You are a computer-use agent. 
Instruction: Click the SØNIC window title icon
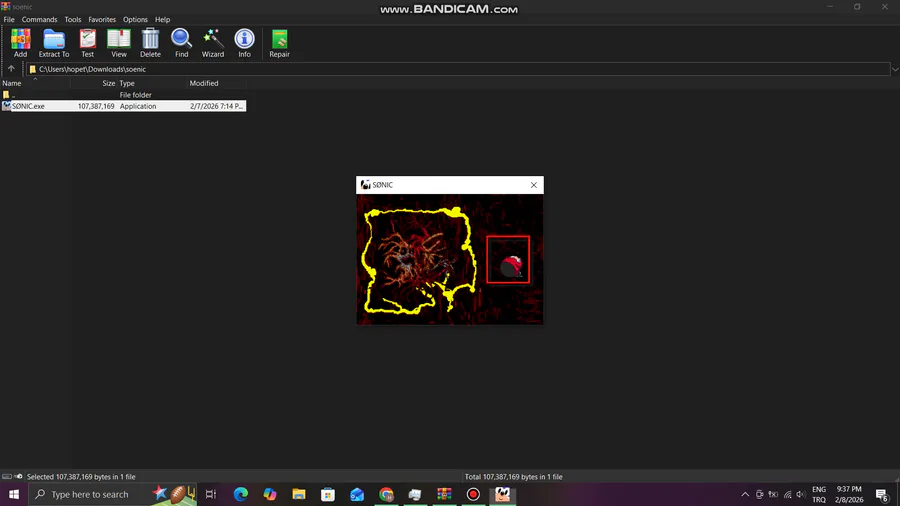click(366, 185)
